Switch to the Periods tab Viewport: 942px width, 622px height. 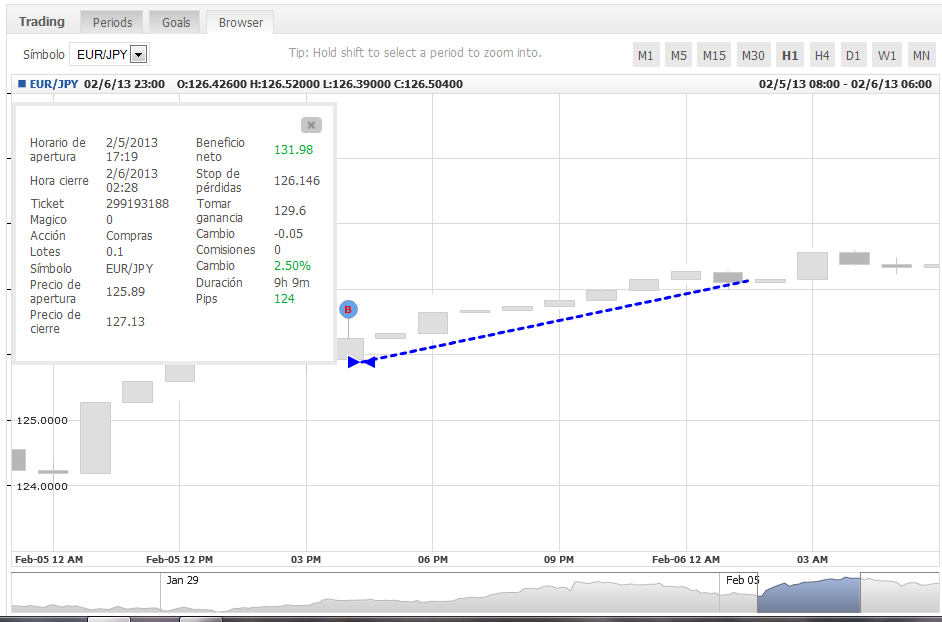(x=112, y=23)
